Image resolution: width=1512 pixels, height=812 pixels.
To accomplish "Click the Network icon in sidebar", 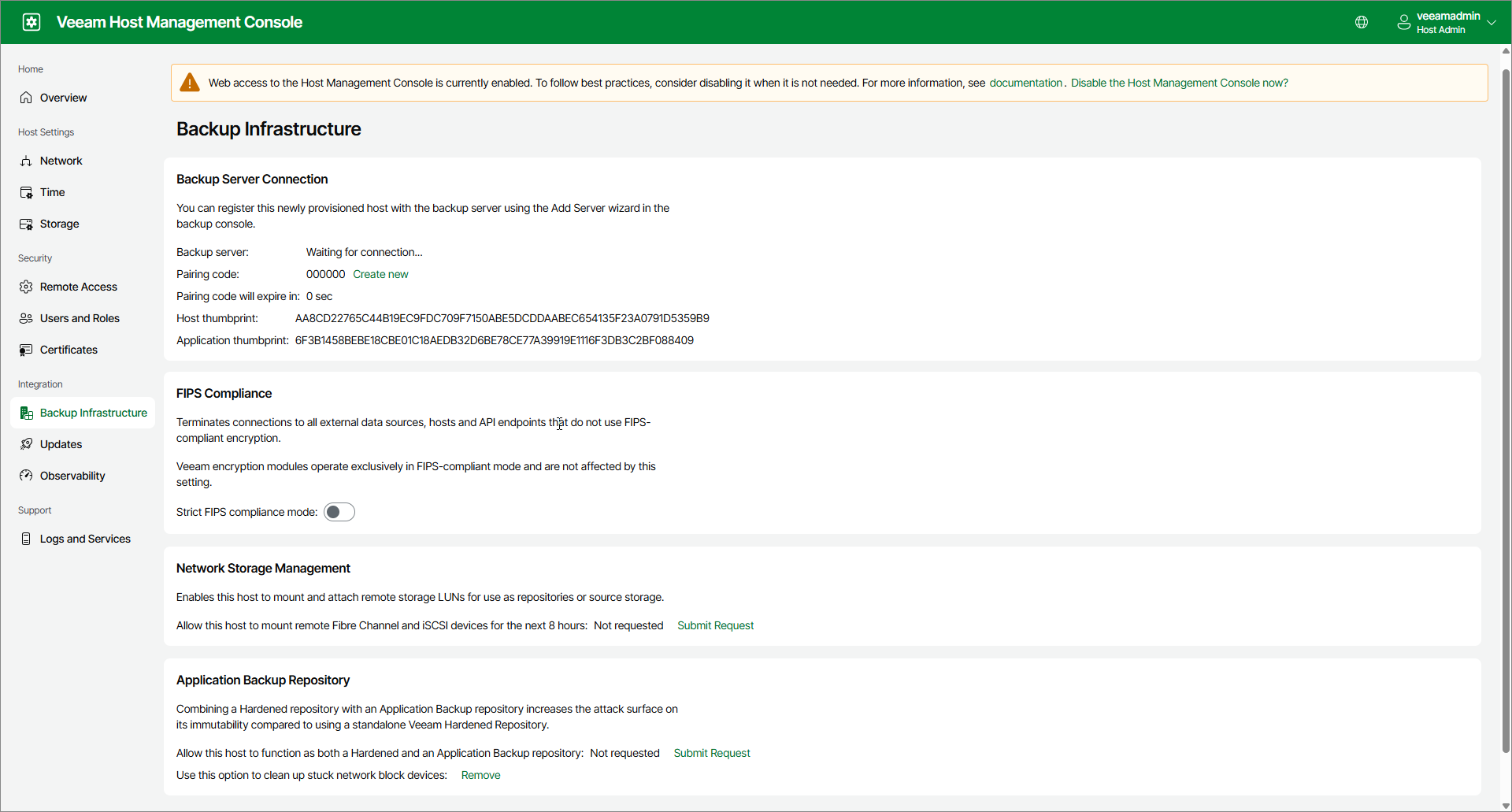I will tap(26, 161).
